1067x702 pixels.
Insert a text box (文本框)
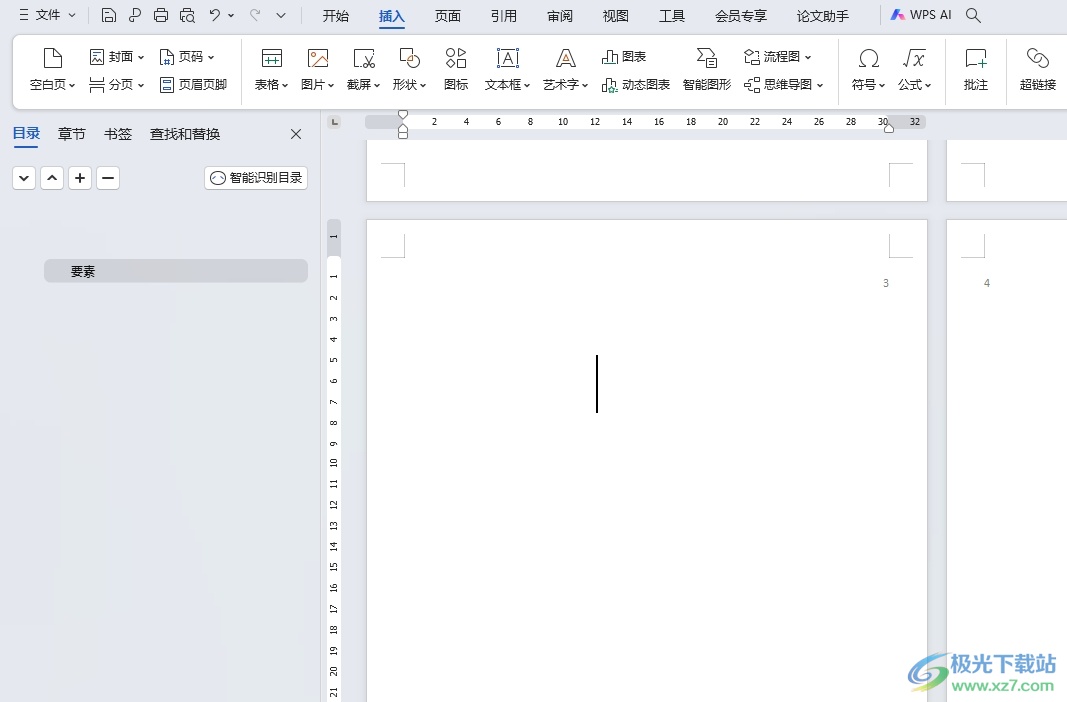[508, 69]
